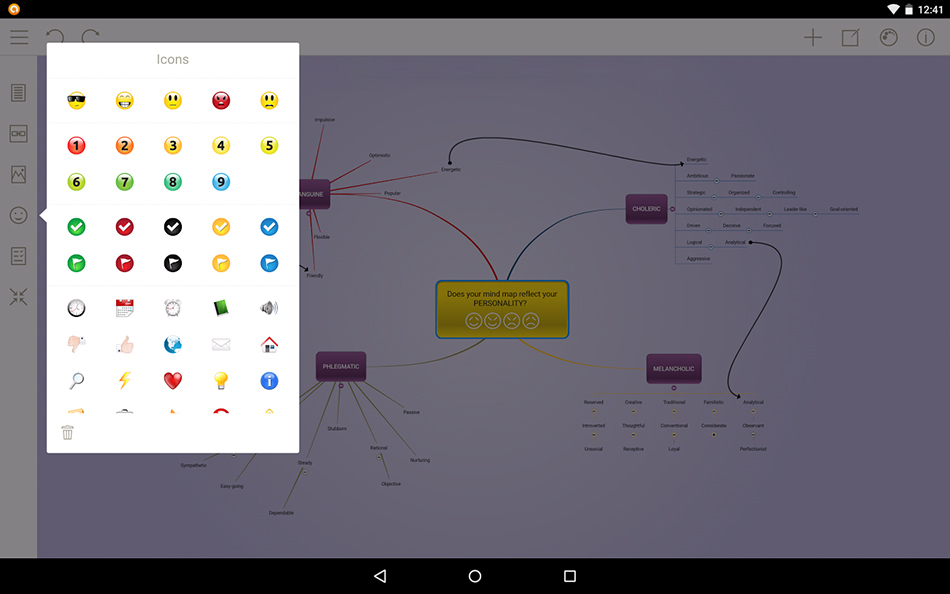This screenshot has height=594, width=950.
Task: Undo the last action
Action: 55,36
